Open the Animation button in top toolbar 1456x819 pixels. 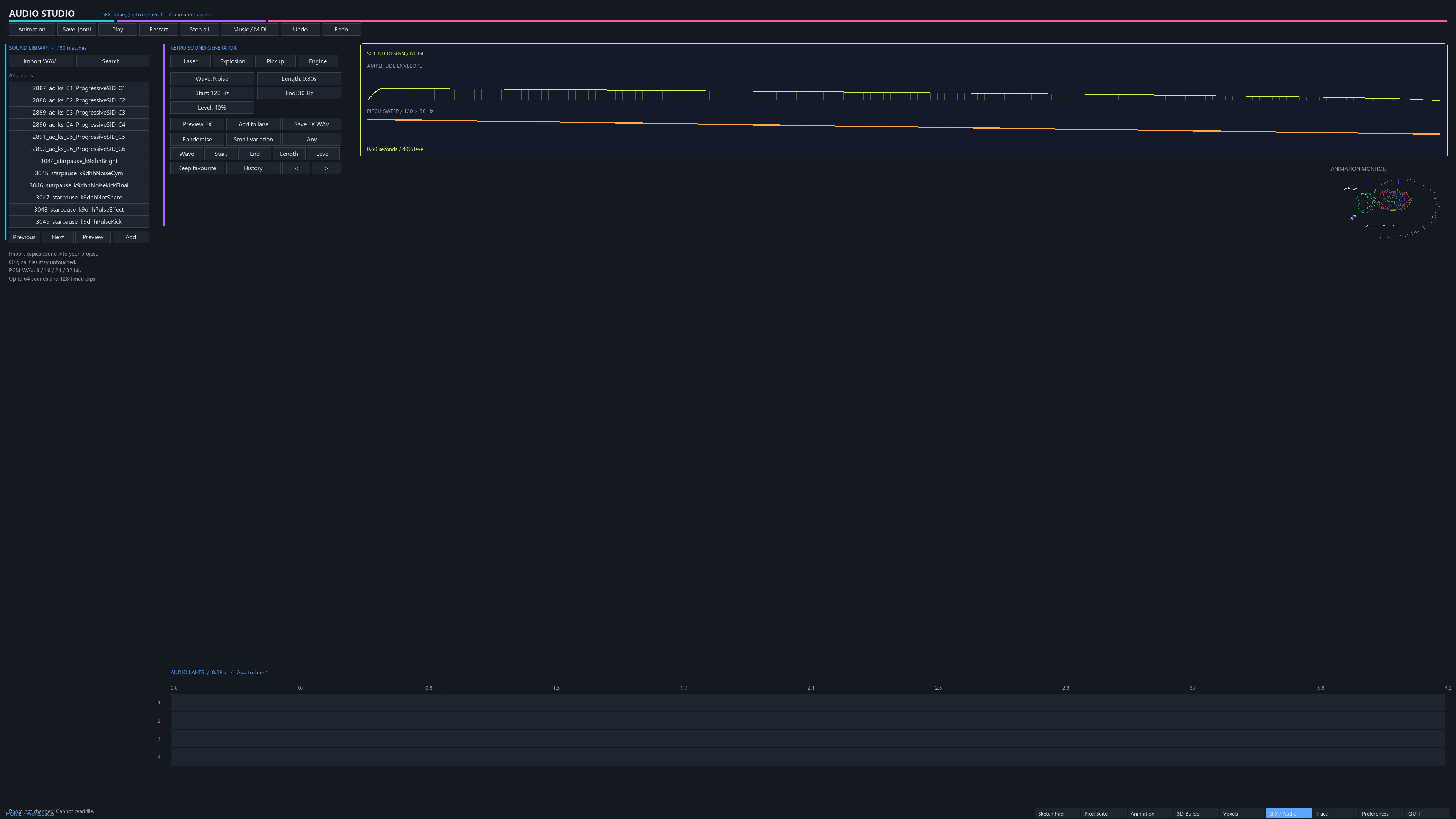[31, 30]
